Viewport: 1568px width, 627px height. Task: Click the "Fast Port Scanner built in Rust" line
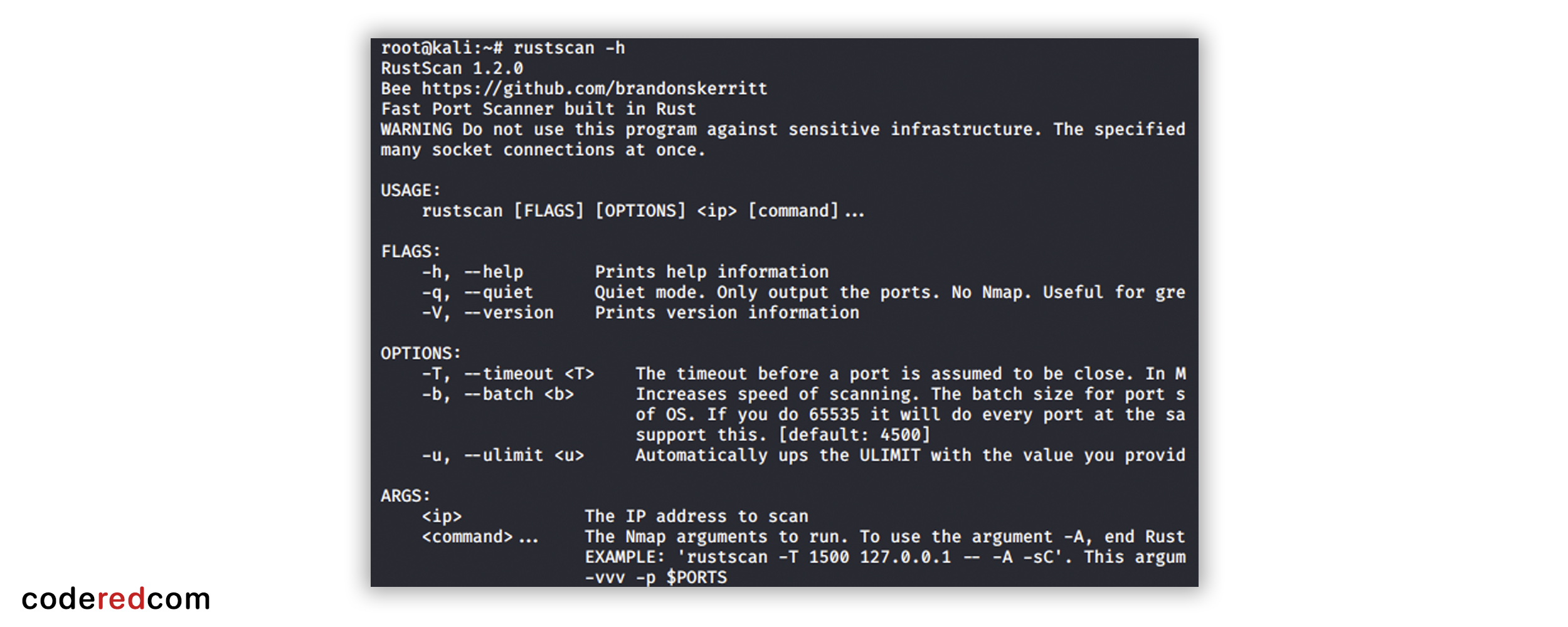(x=538, y=109)
